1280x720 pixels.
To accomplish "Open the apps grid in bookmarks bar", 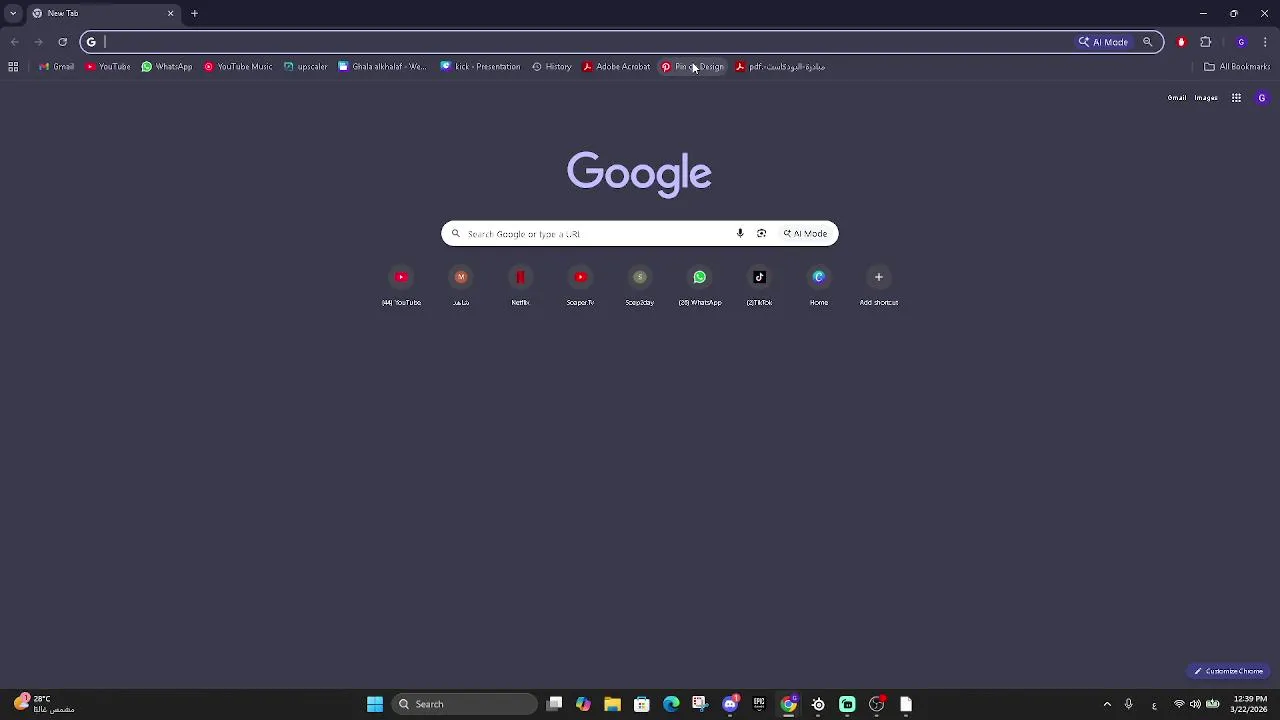I will [x=13, y=67].
